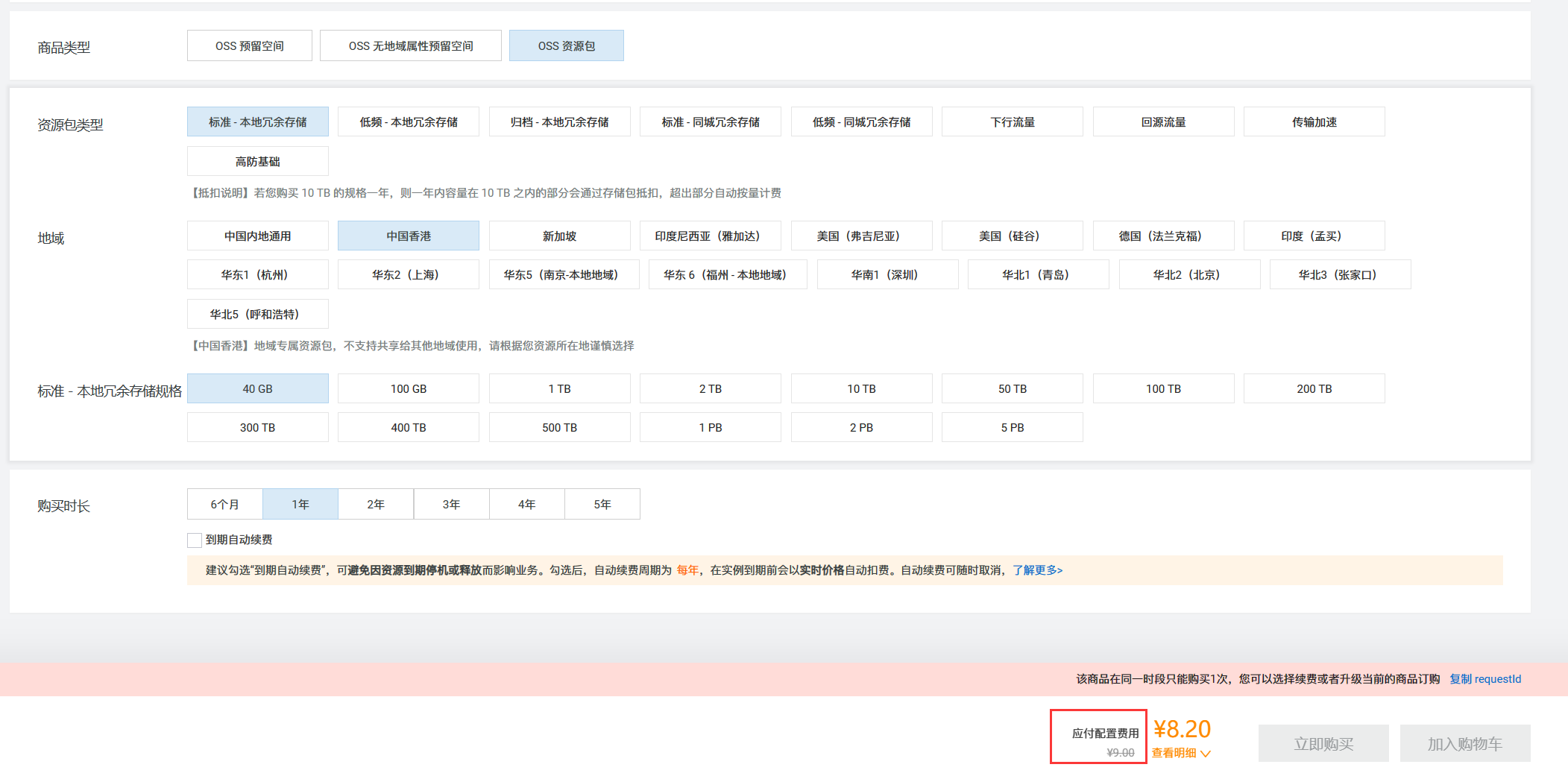
Task: Choose the 高防基础 pack option
Action: (257, 161)
